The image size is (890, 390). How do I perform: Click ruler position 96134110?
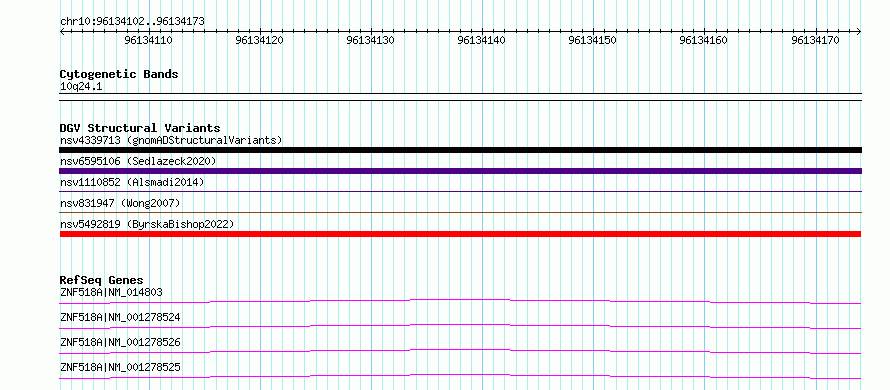(148, 40)
